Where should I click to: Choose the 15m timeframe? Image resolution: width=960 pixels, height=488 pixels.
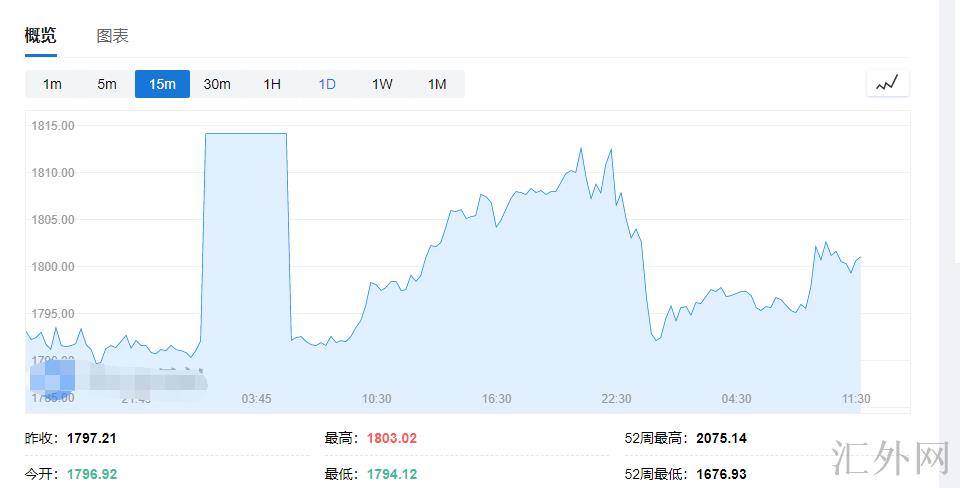pyautogui.click(x=162, y=84)
